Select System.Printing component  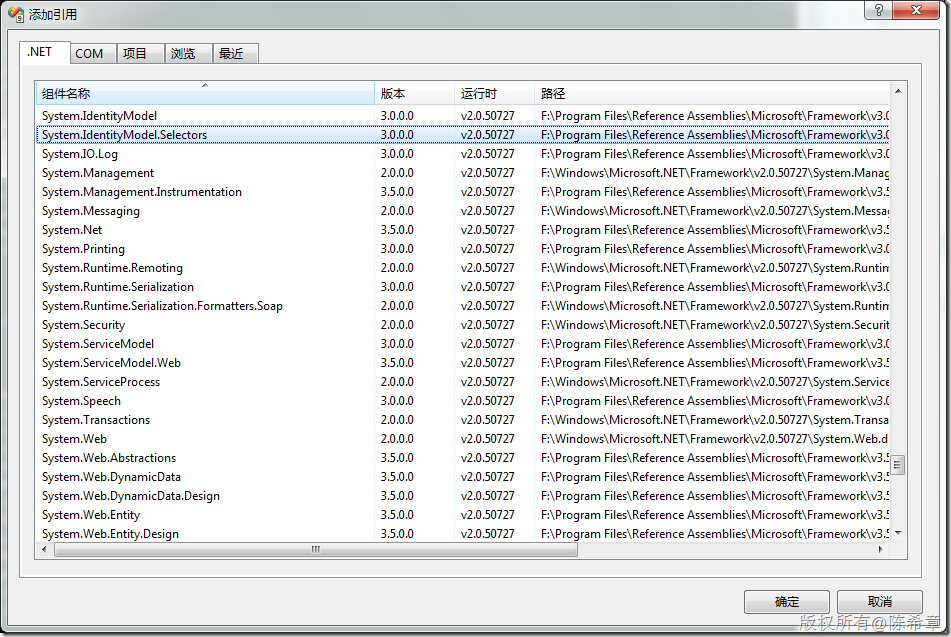[463, 249]
